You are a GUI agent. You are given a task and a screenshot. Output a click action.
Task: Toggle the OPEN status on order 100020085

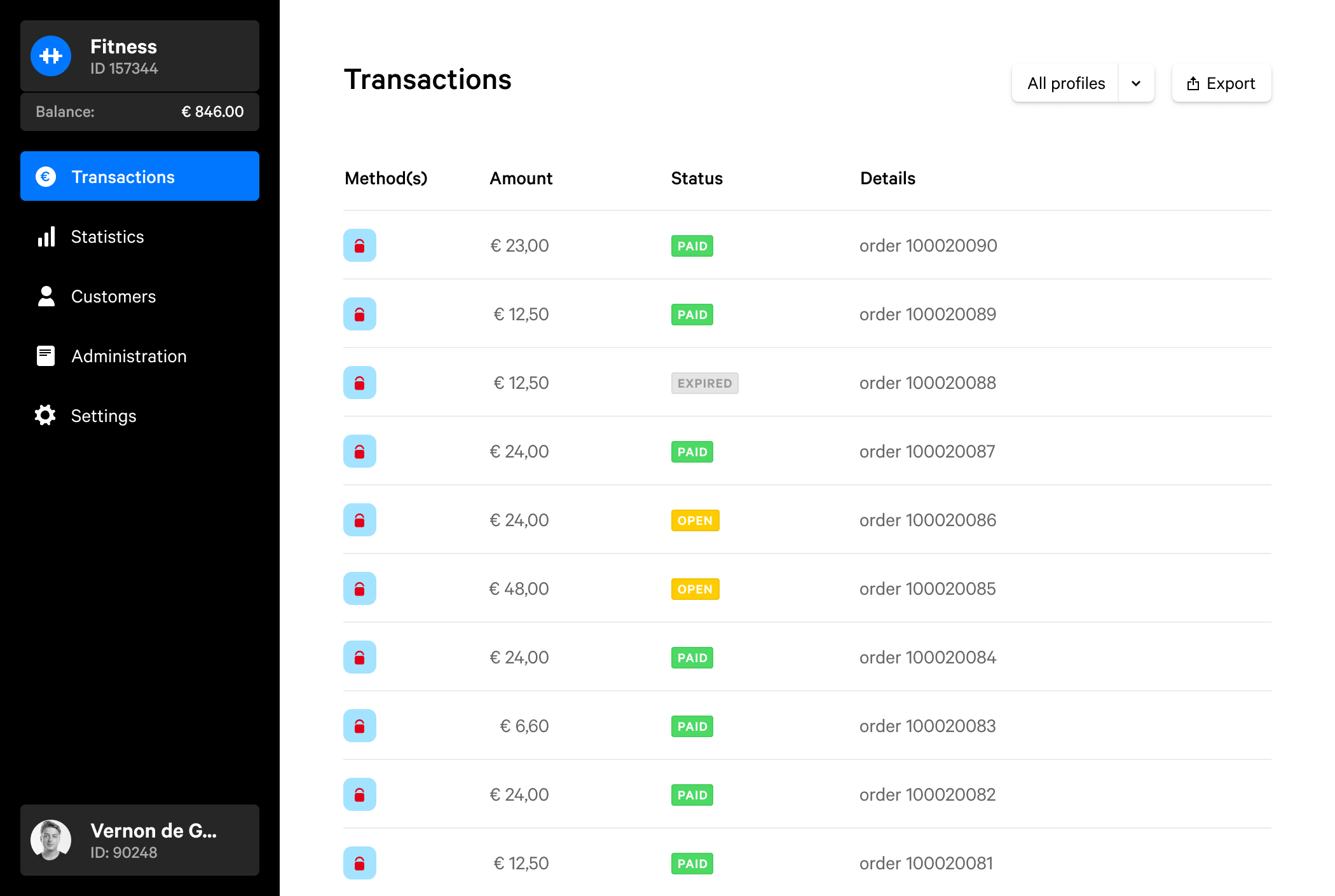(694, 588)
